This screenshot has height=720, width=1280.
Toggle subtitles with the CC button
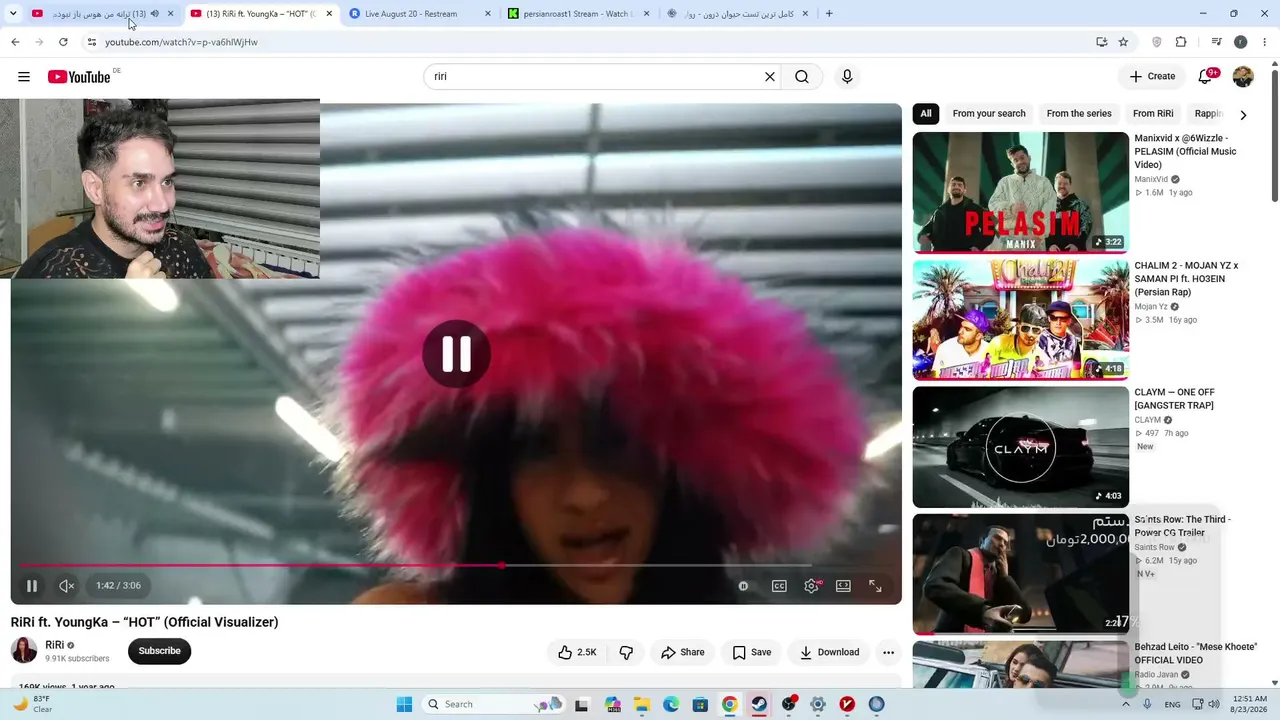pyautogui.click(x=779, y=586)
